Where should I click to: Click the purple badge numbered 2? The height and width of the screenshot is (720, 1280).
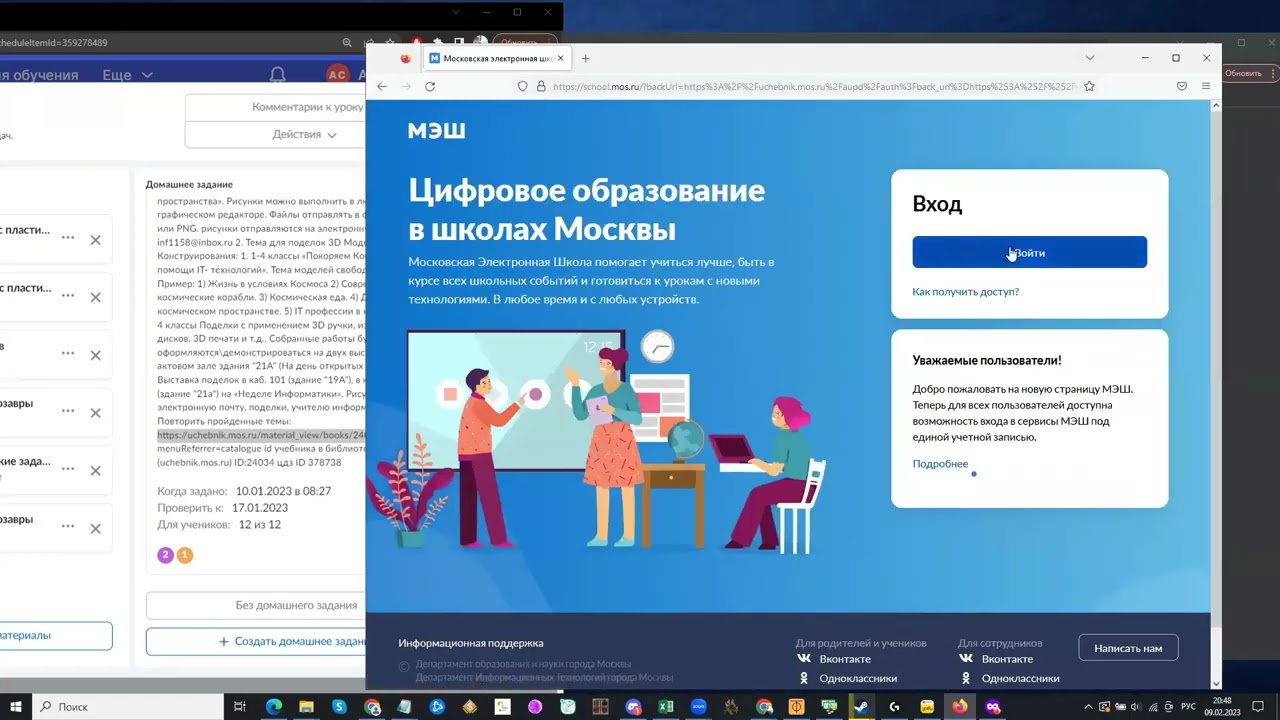click(166, 555)
